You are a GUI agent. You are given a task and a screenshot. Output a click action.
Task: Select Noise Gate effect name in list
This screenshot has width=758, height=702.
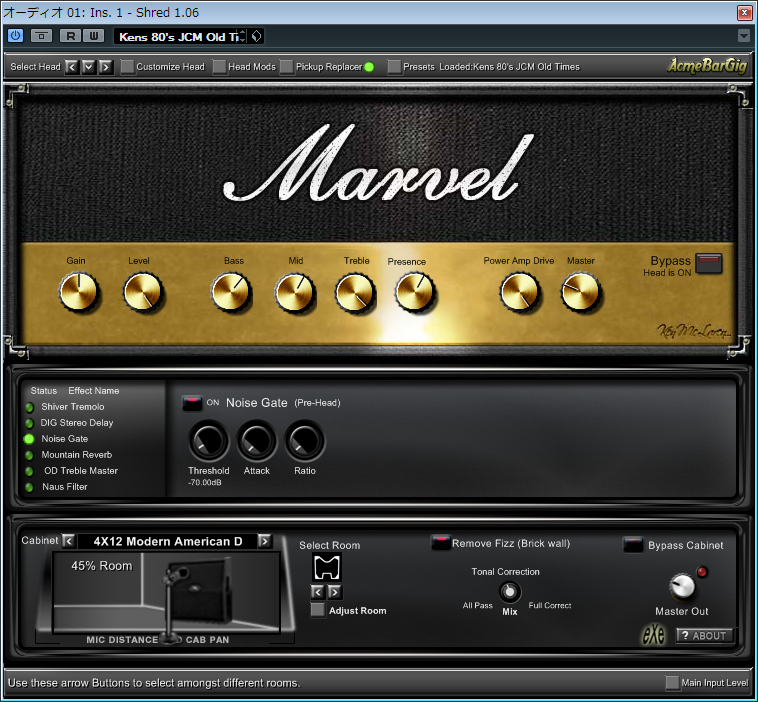click(x=64, y=439)
